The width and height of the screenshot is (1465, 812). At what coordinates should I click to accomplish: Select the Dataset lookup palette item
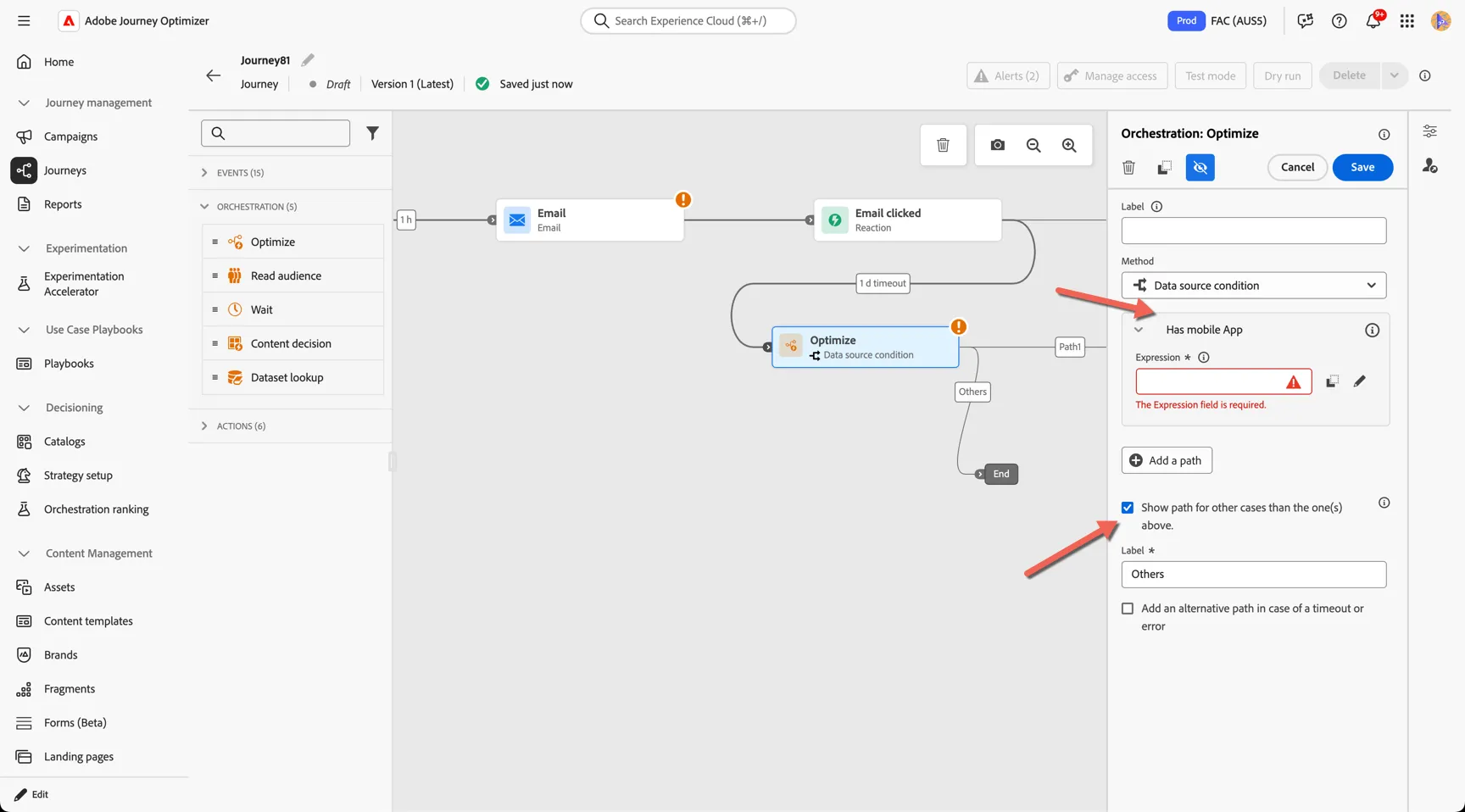click(293, 377)
